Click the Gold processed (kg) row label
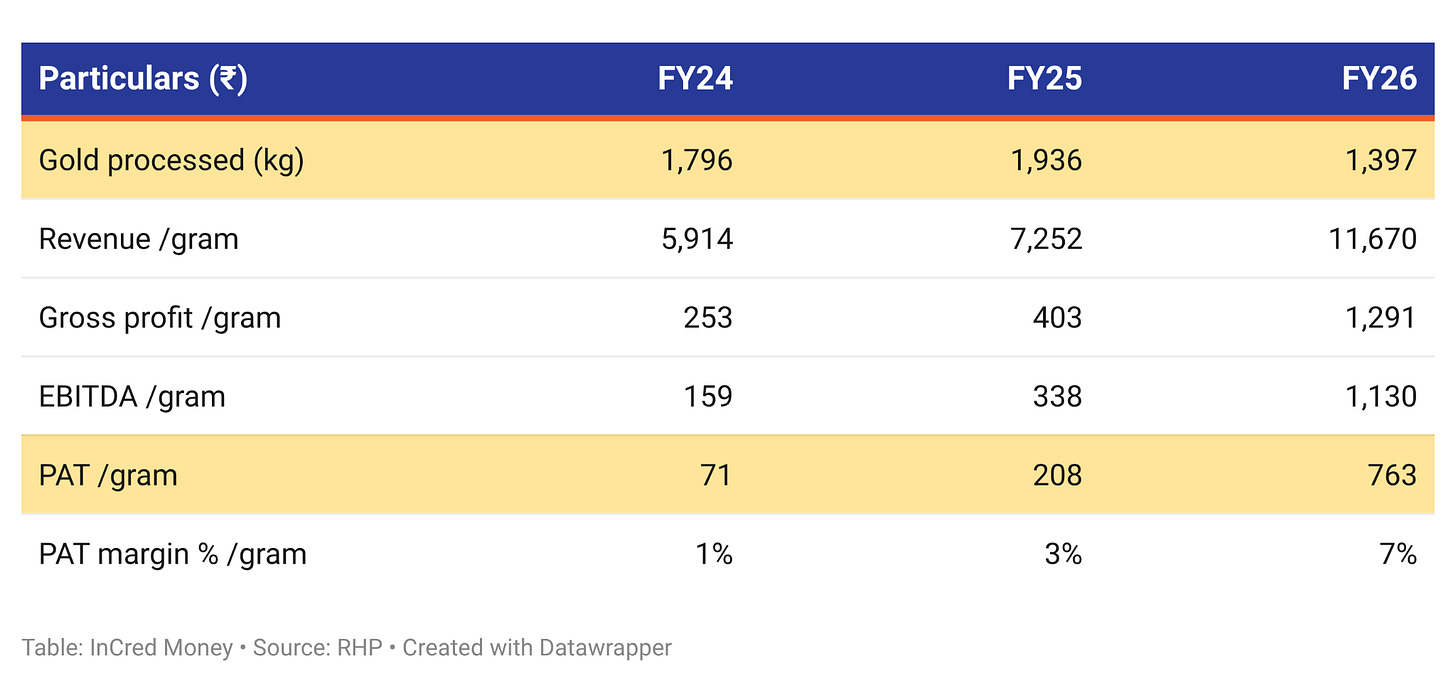1456x683 pixels. point(171,160)
